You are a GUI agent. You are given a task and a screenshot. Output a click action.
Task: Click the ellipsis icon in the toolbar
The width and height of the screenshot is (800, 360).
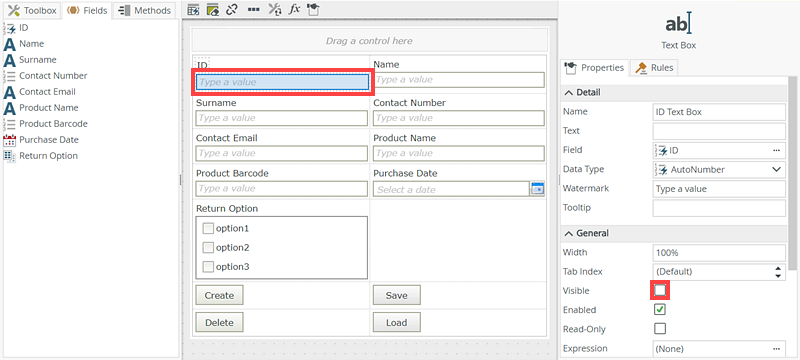254,10
